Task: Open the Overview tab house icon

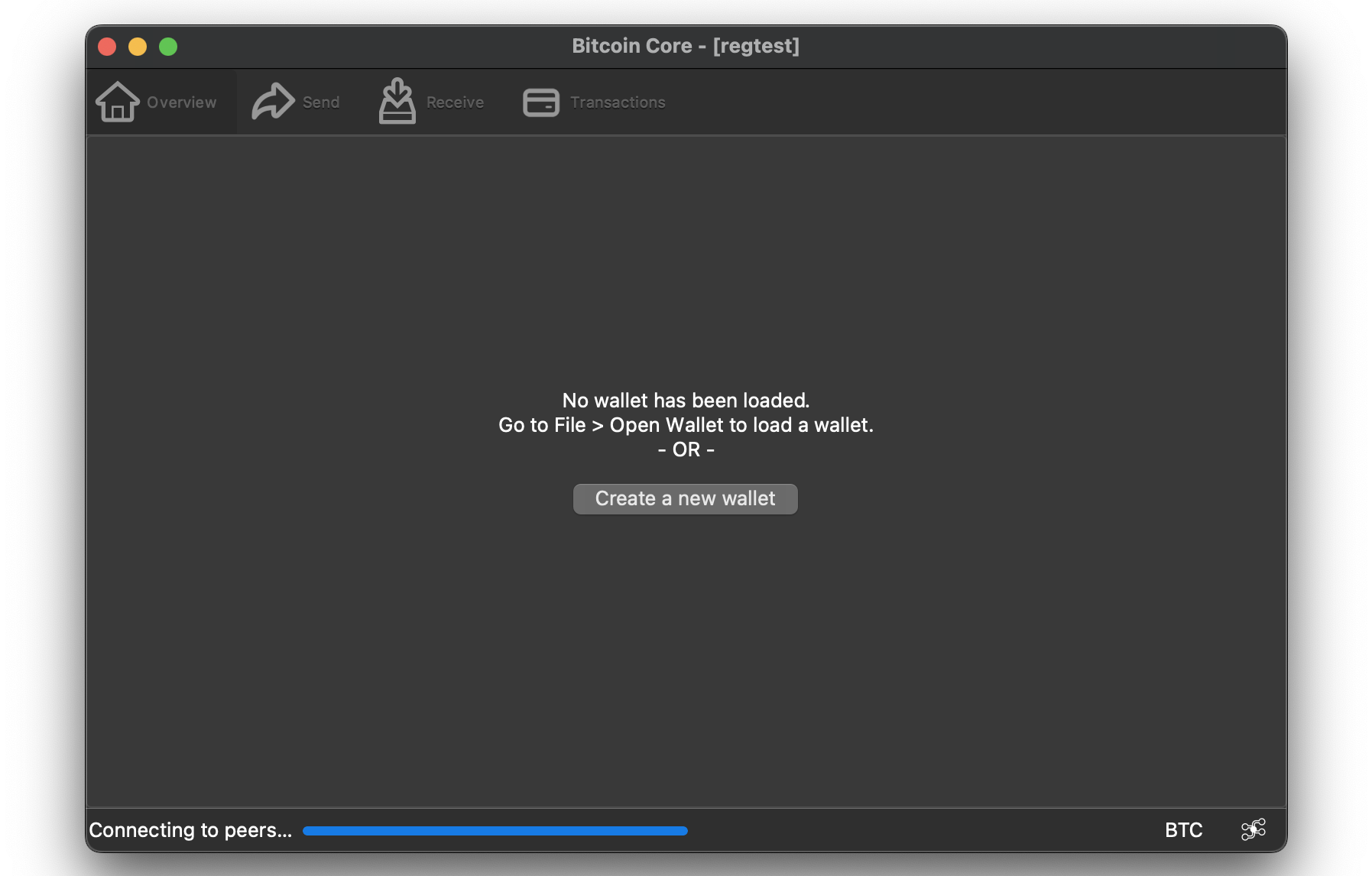Action: (x=117, y=102)
